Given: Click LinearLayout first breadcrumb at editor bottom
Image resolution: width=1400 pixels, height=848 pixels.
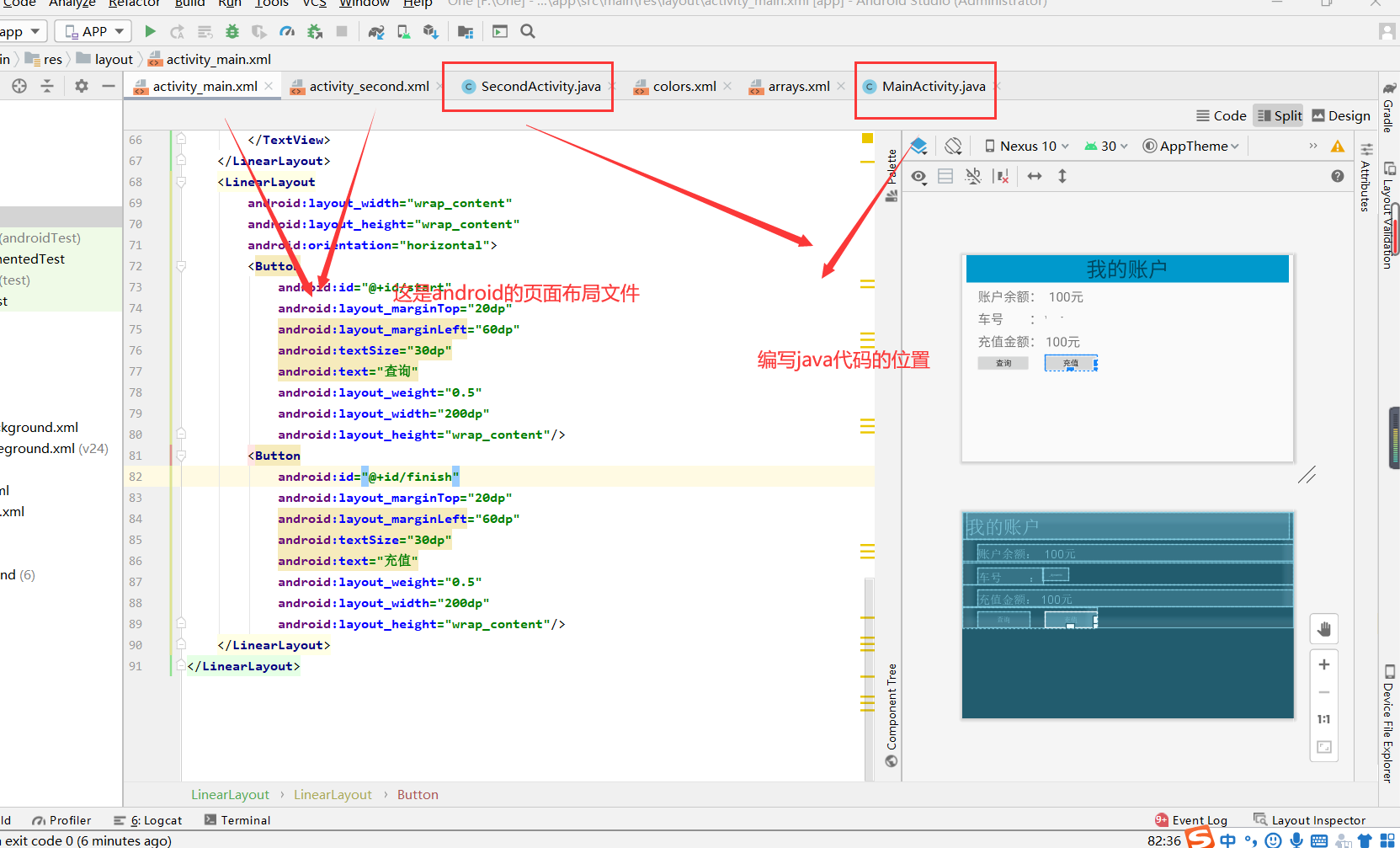Looking at the screenshot, I should tap(230, 794).
